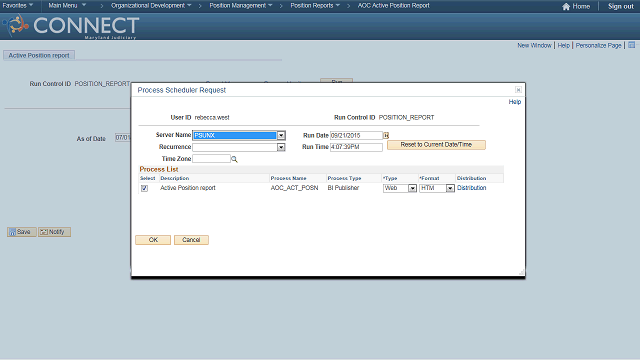The width and height of the screenshot is (640, 360).
Task: Click the Help link inside the dialog
Action: (x=515, y=102)
